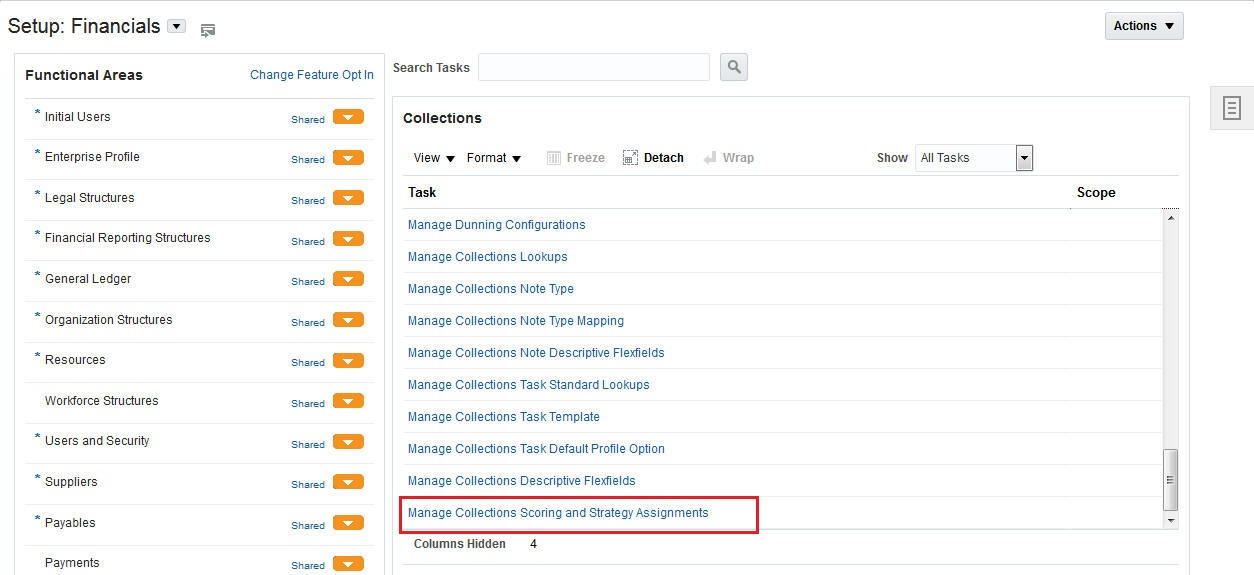Select the Organization Structures functional area

point(109,320)
